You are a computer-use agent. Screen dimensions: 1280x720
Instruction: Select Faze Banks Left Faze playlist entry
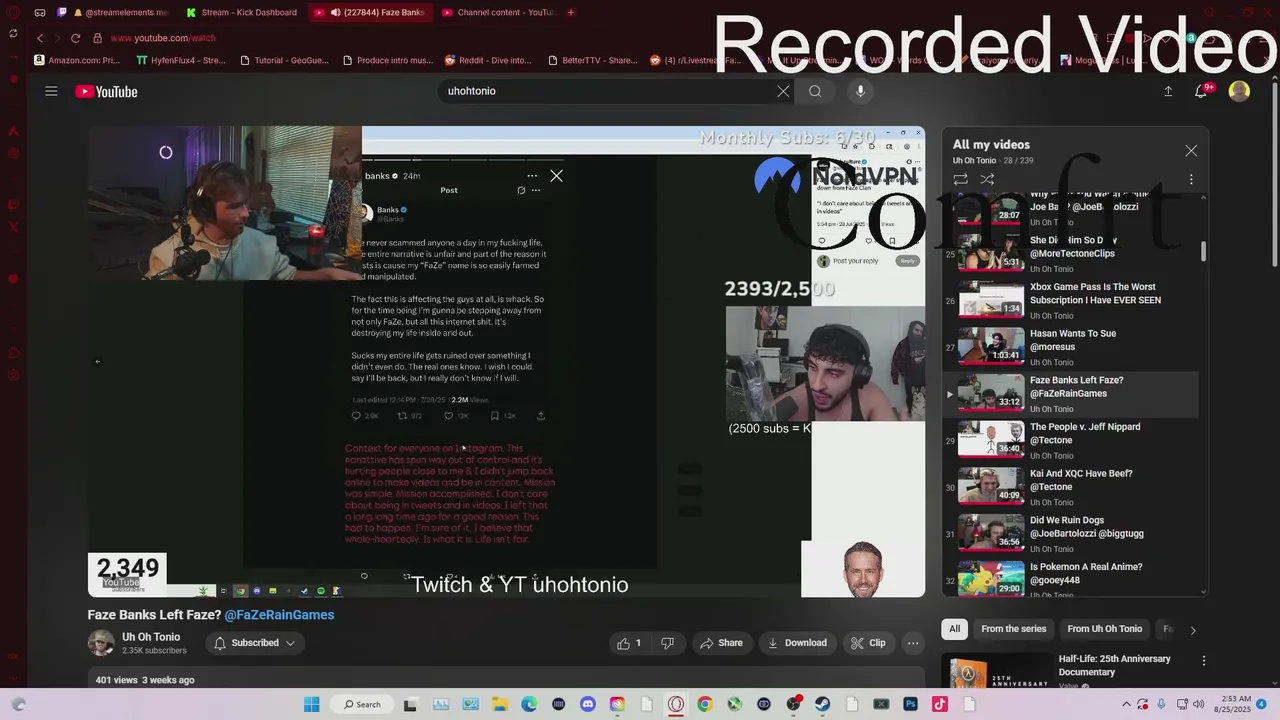[1071, 394]
